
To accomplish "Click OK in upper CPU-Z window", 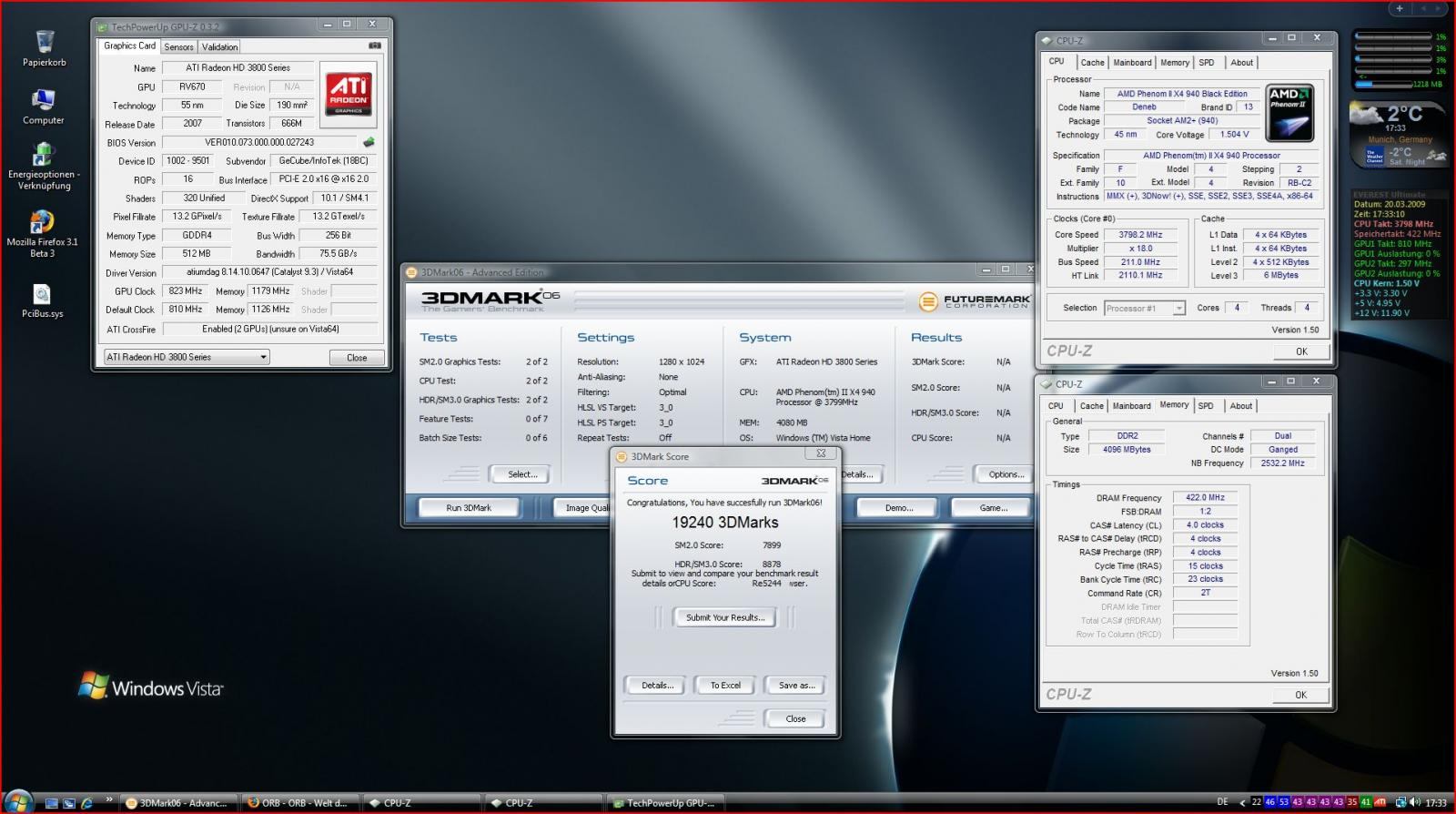I will click(1301, 351).
